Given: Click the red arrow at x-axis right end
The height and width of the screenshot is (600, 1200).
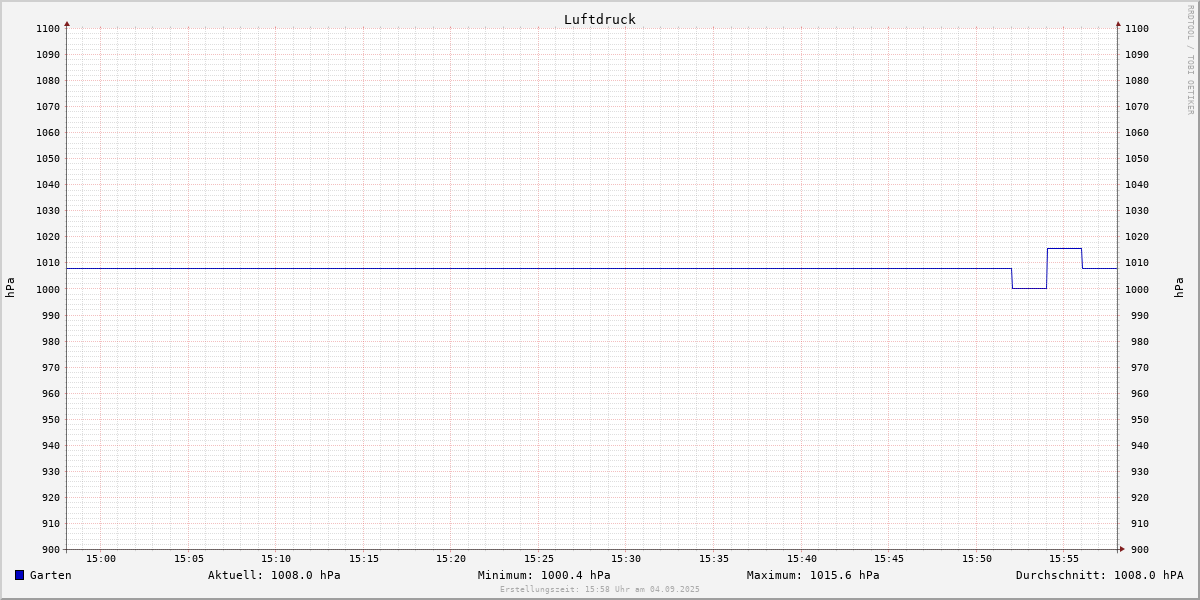Looking at the screenshot, I should point(1122,549).
